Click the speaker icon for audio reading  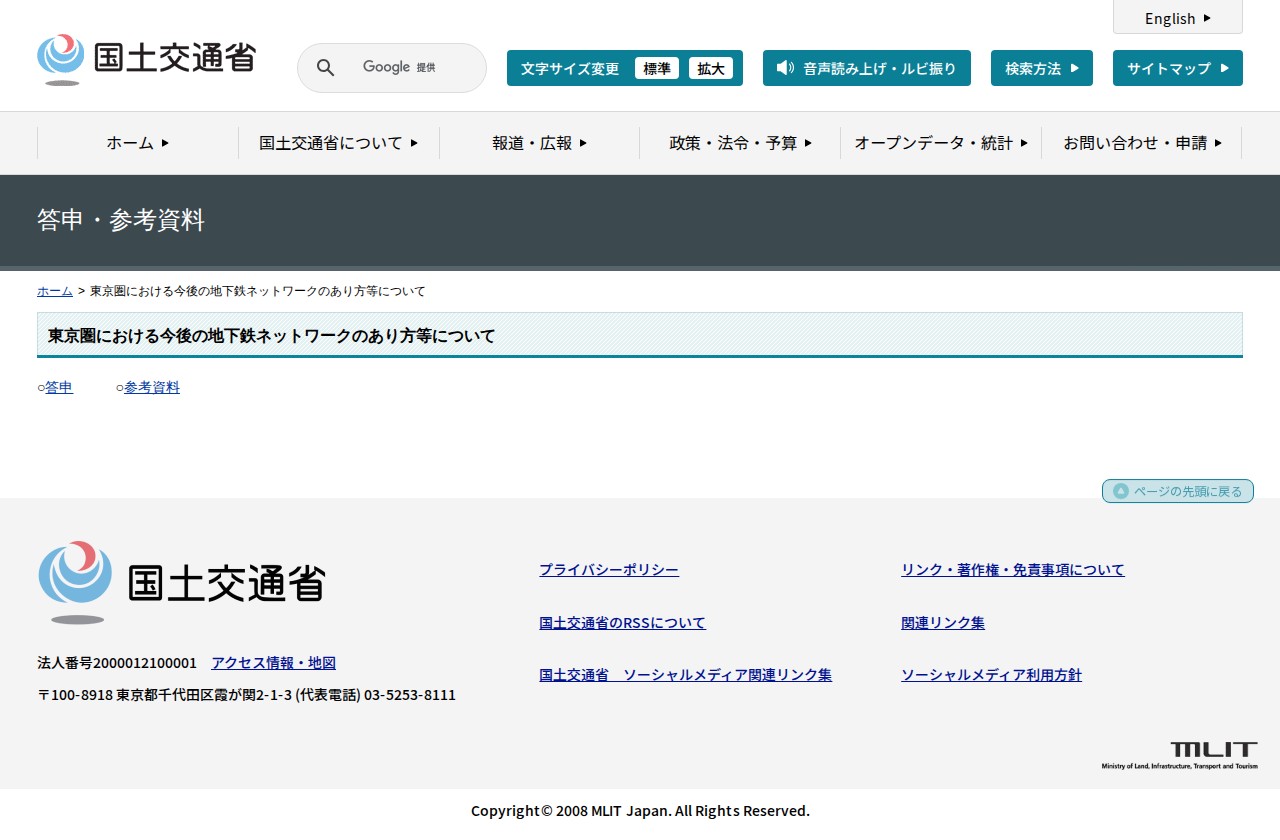coord(785,68)
